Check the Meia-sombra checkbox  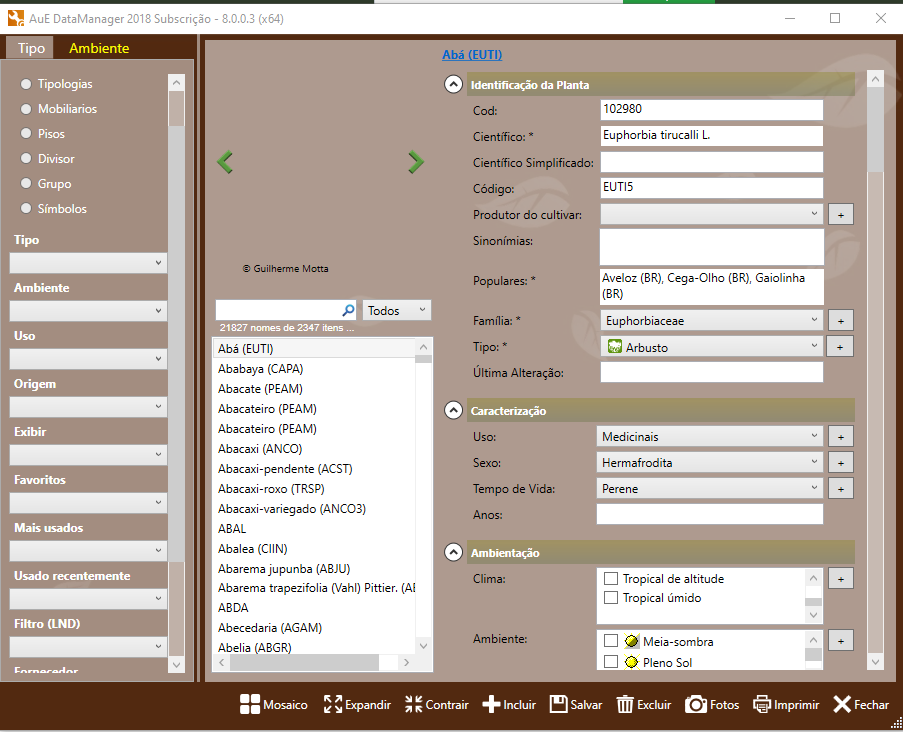pos(611,641)
